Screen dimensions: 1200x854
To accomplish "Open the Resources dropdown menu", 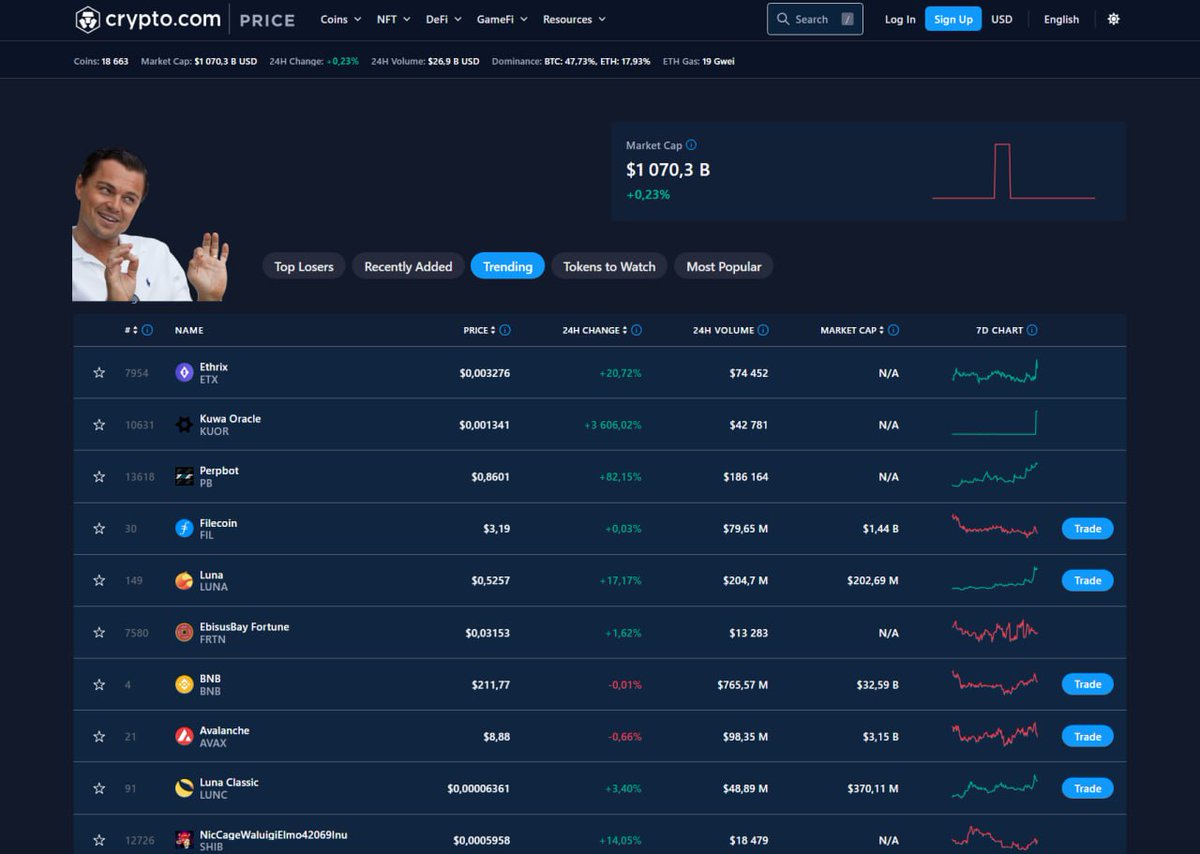I will click(x=575, y=19).
